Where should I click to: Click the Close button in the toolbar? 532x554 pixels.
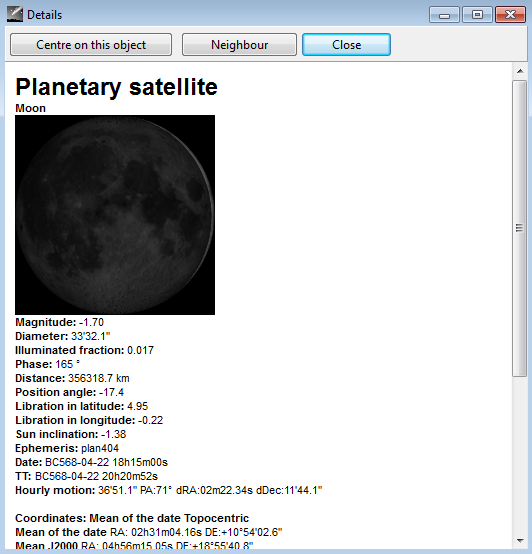[346, 45]
